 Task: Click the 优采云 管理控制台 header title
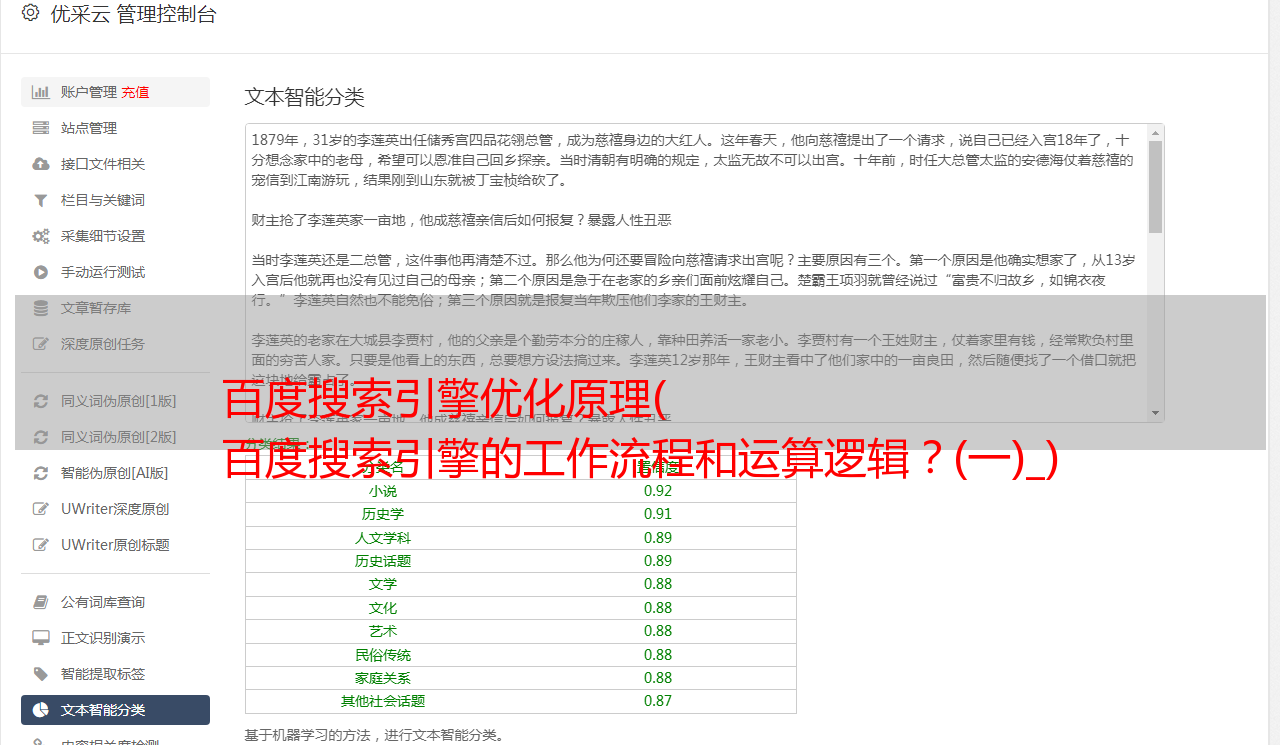point(133,14)
